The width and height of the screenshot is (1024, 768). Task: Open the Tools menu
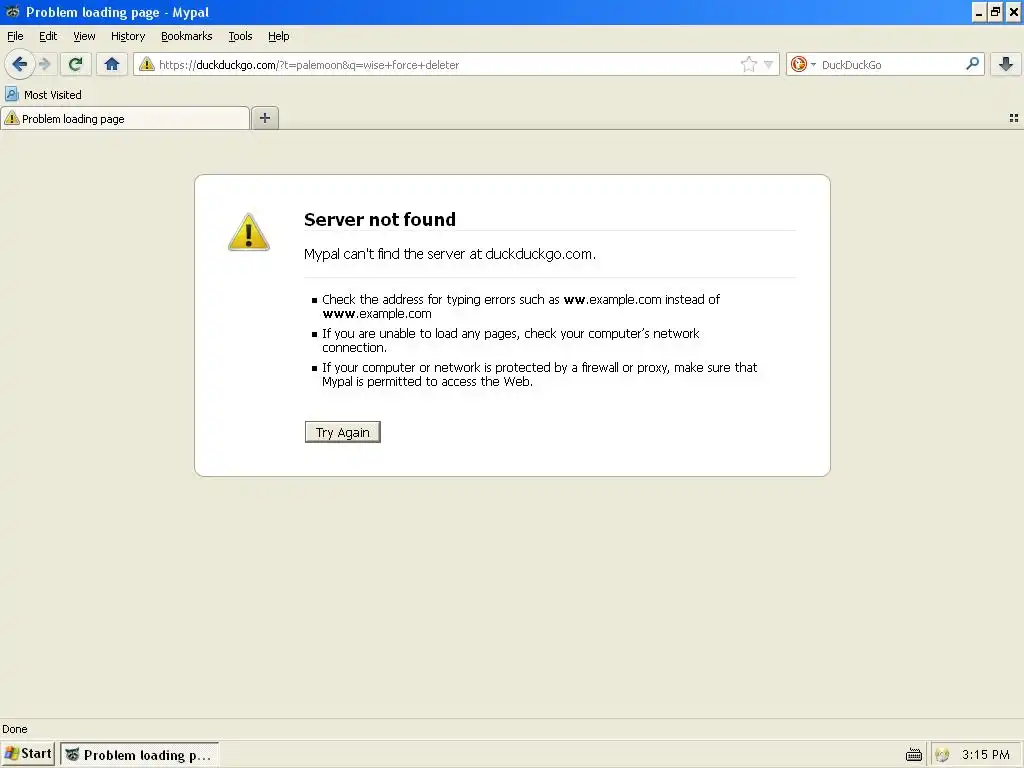pyautogui.click(x=240, y=37)
